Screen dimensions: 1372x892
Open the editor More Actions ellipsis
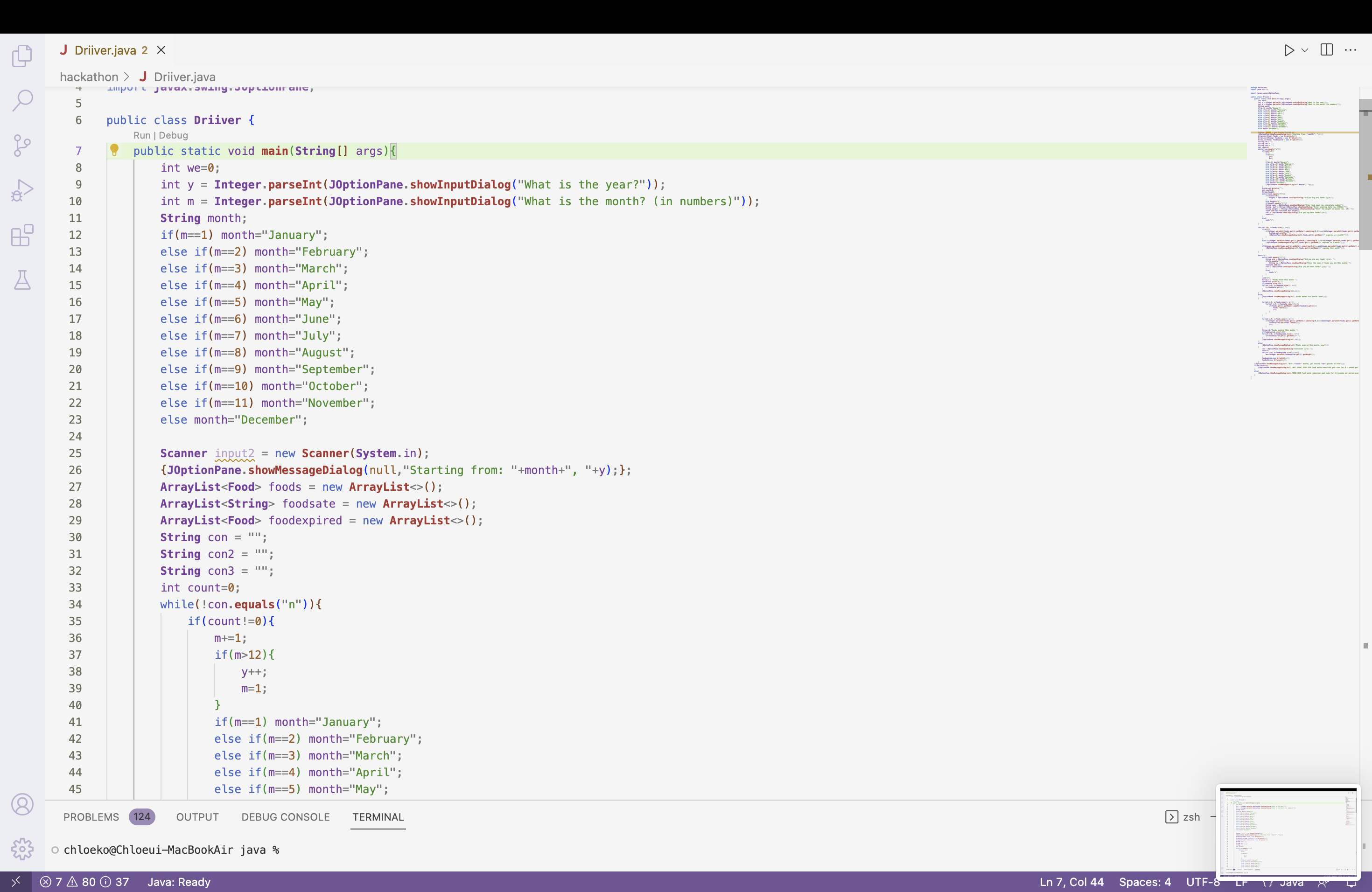coord(1350,50)
